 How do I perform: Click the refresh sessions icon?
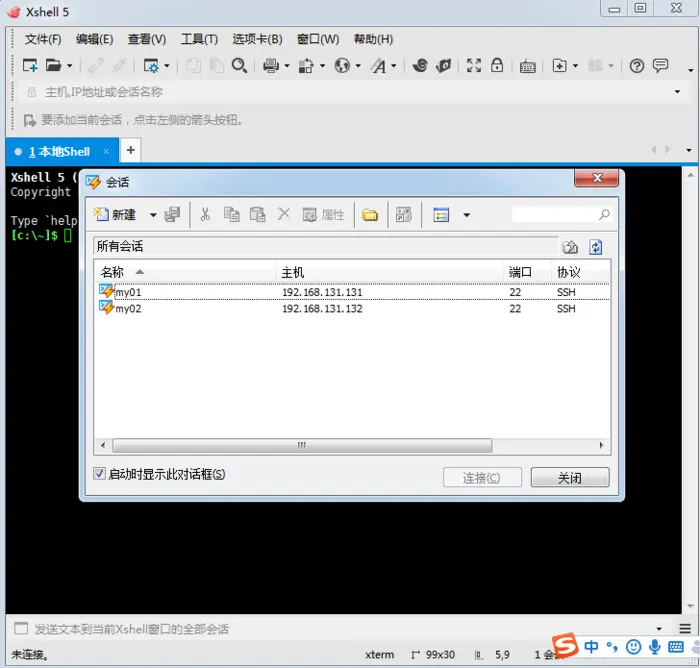click(596, 247)
